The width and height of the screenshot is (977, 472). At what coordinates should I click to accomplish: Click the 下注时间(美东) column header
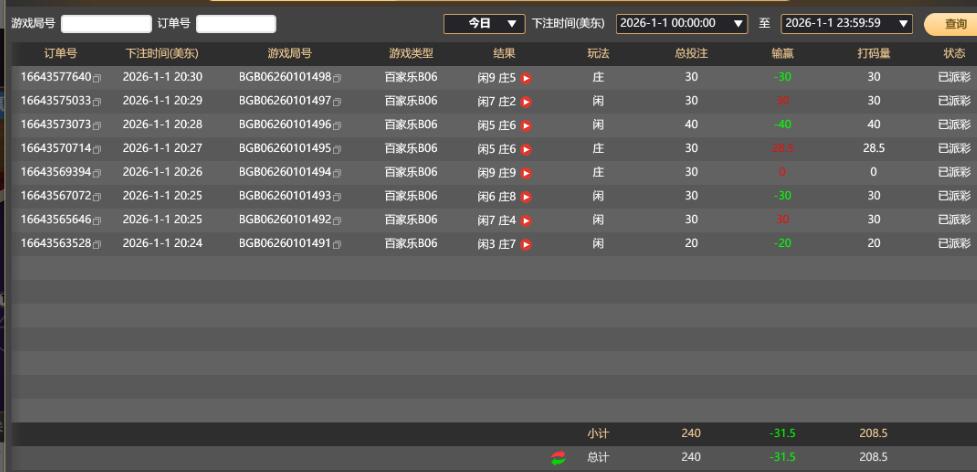164,53
